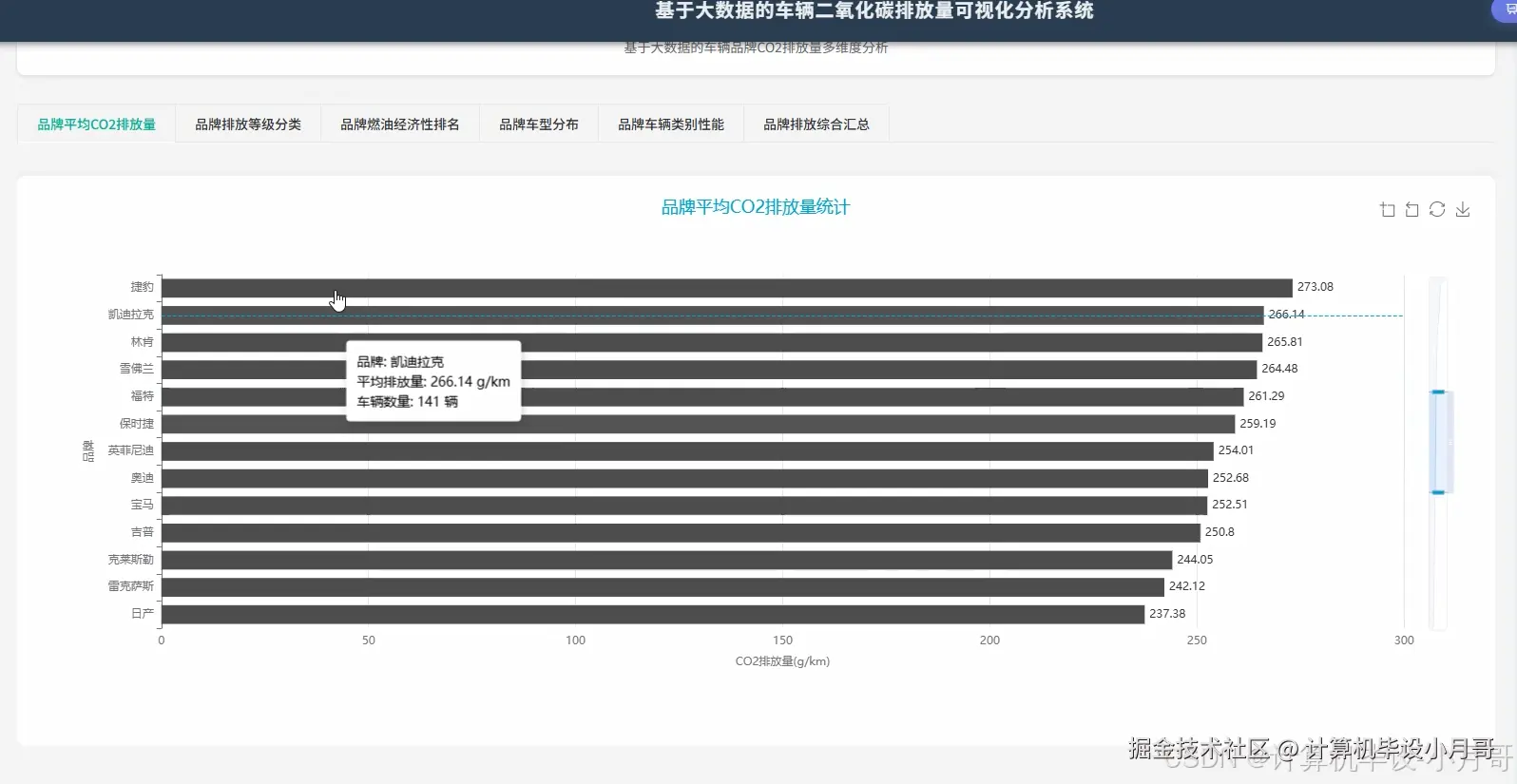
Task: Click the blue selected range of the zoom slider
Action: click(x=1439, y=442)
